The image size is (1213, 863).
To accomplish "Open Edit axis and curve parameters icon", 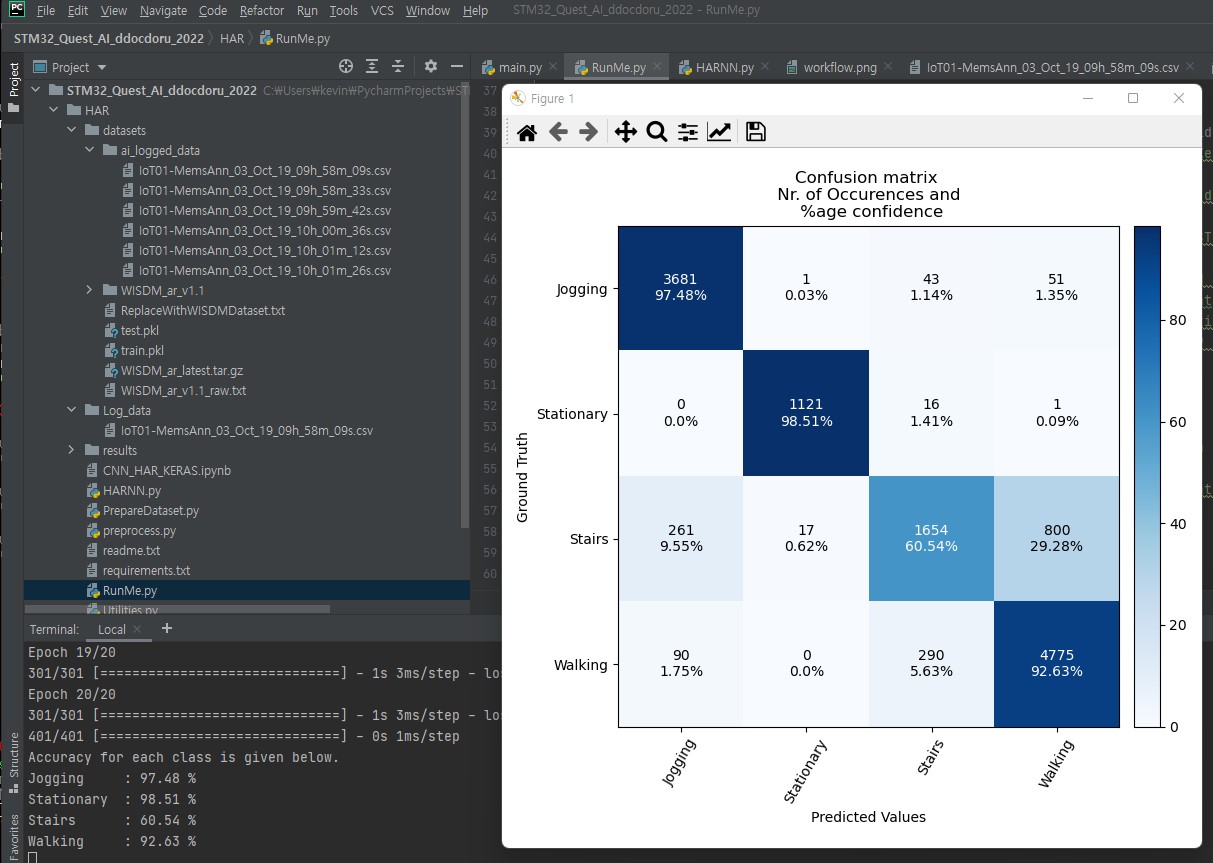I will tap(719, 132).
